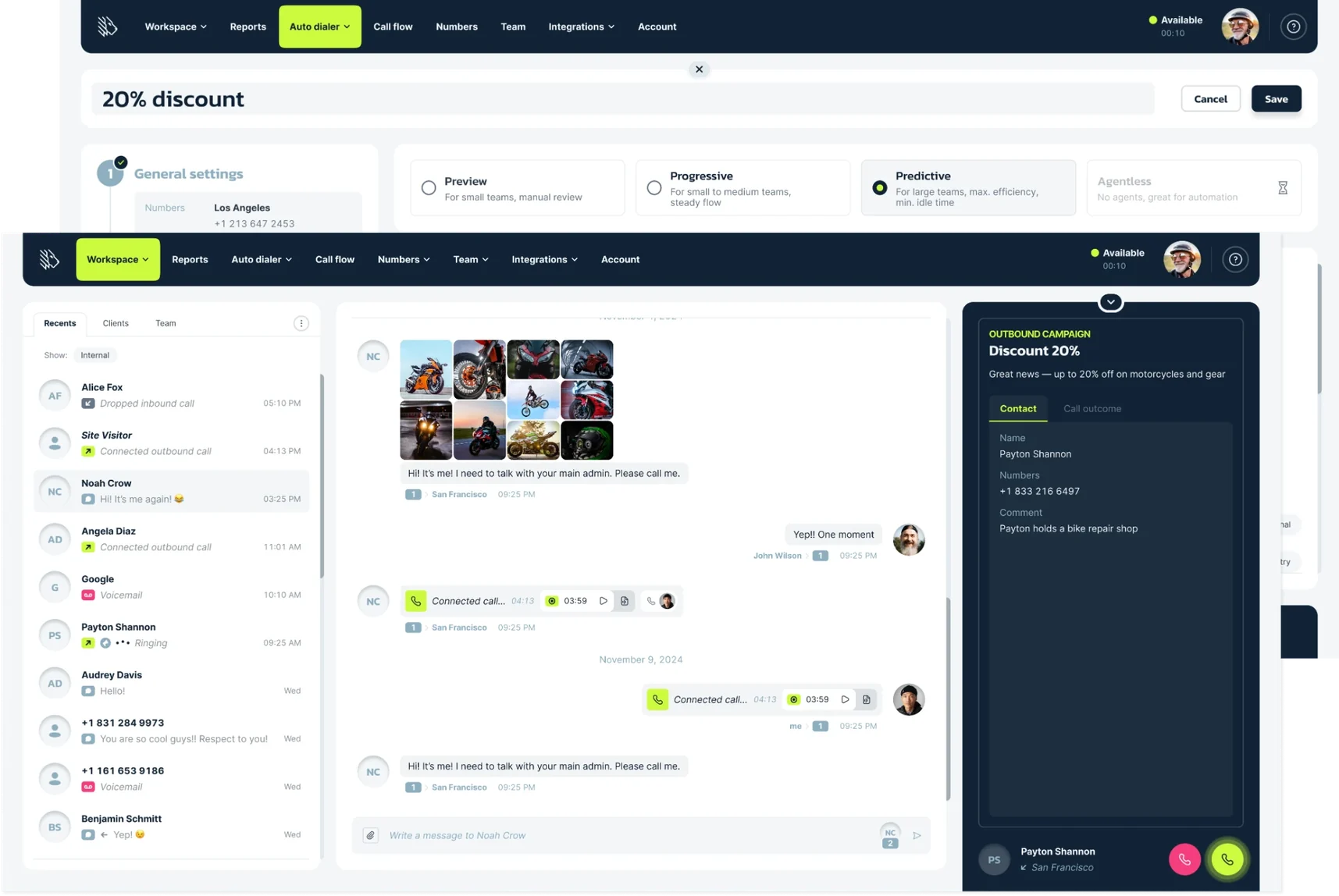The height and width of the screenshot is (896, 1339).
Task: Expand the Team dropdown in lower navbar
Action: coord(471,259)
